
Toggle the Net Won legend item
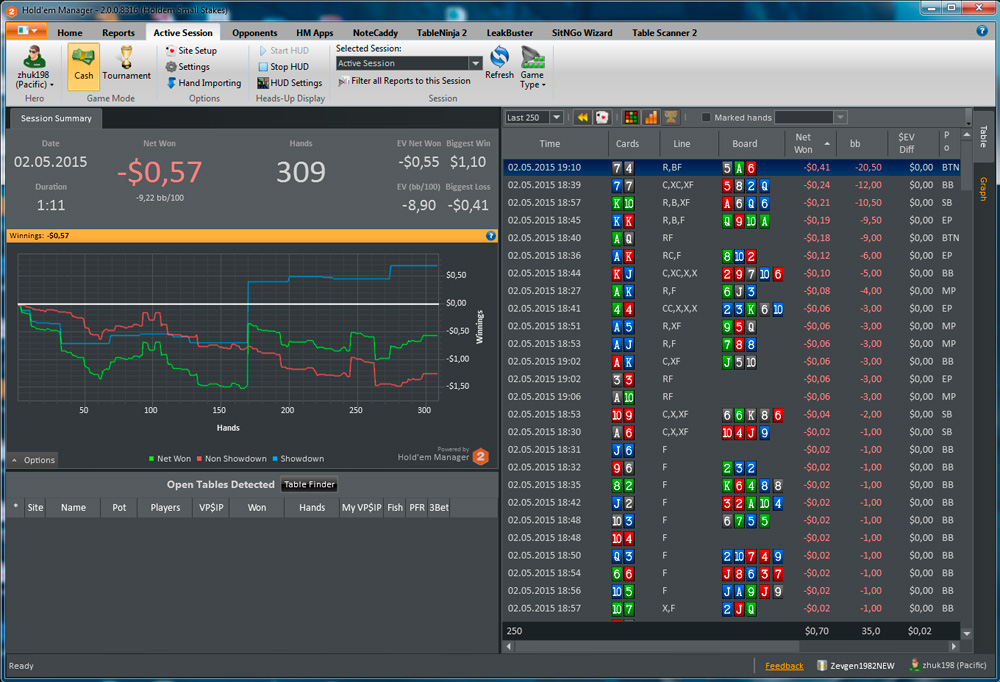click(170, 459)
